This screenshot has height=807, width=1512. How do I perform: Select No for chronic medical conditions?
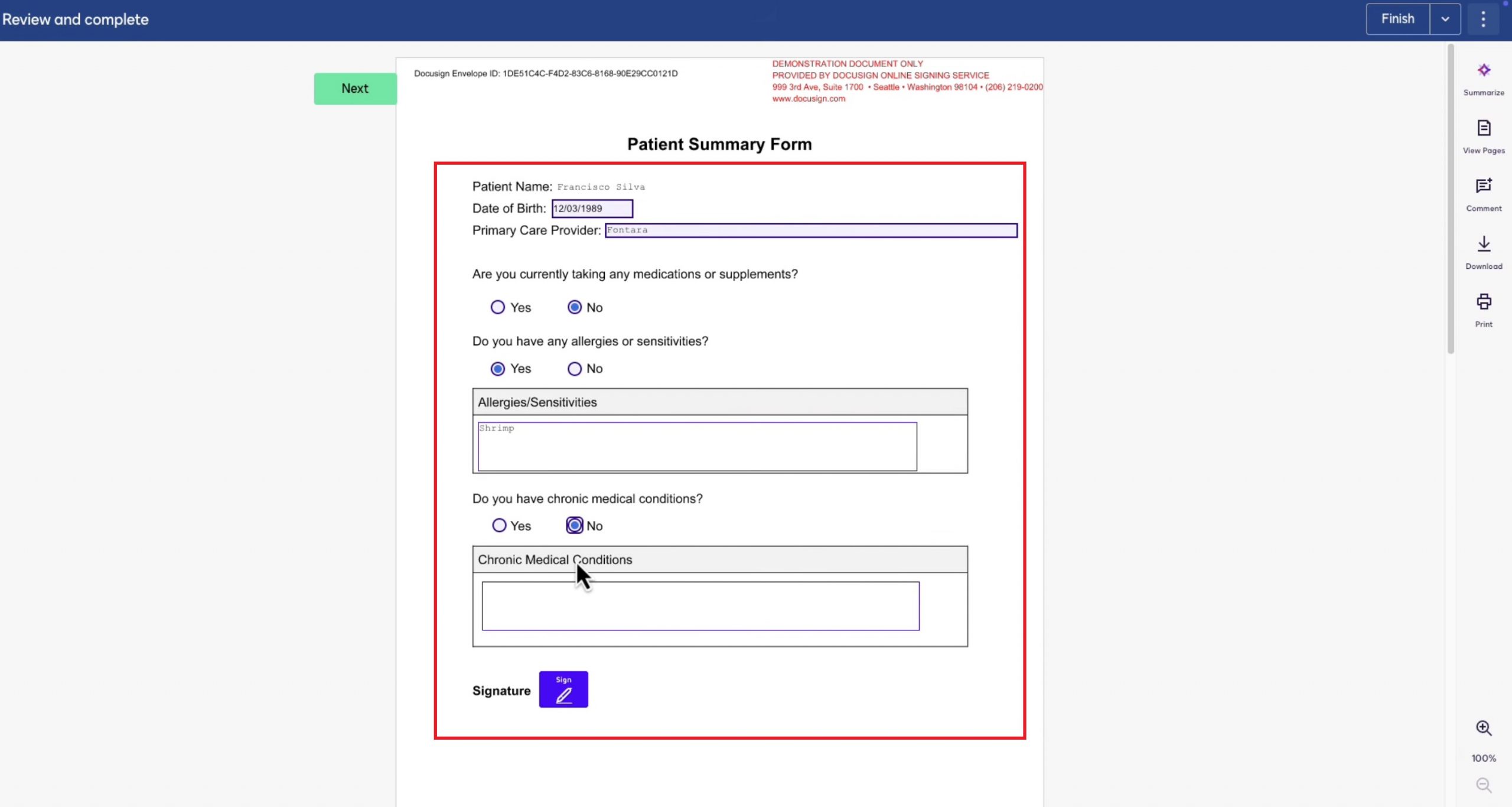(575, 525)
